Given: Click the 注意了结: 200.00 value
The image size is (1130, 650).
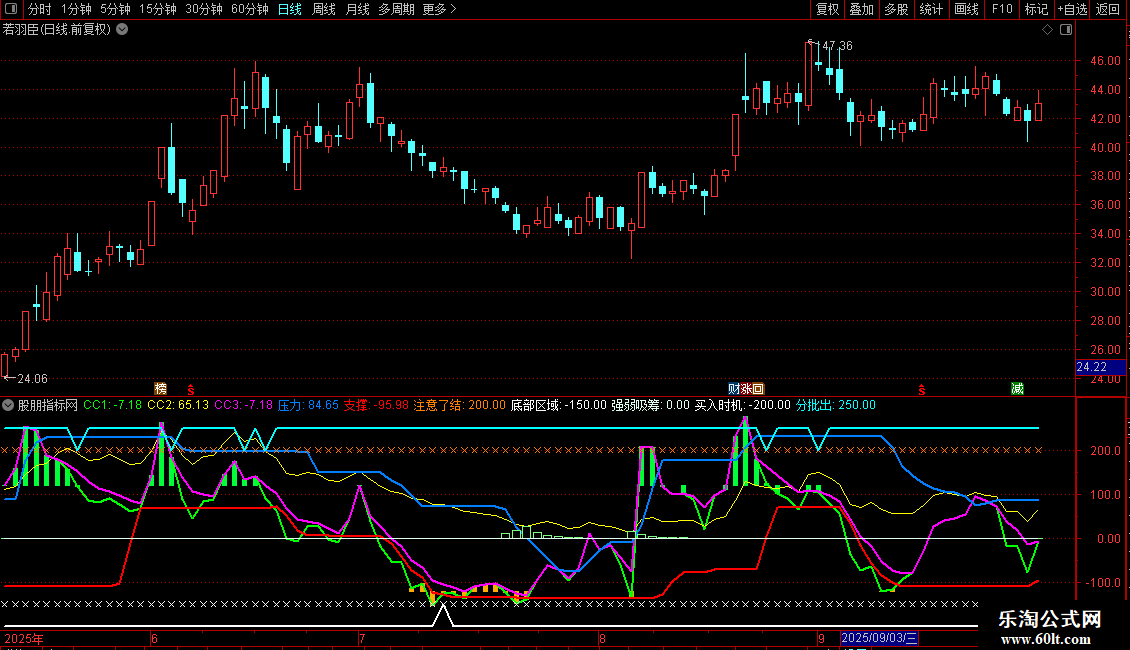Looking at the screenshot, I should coord(459,406).
